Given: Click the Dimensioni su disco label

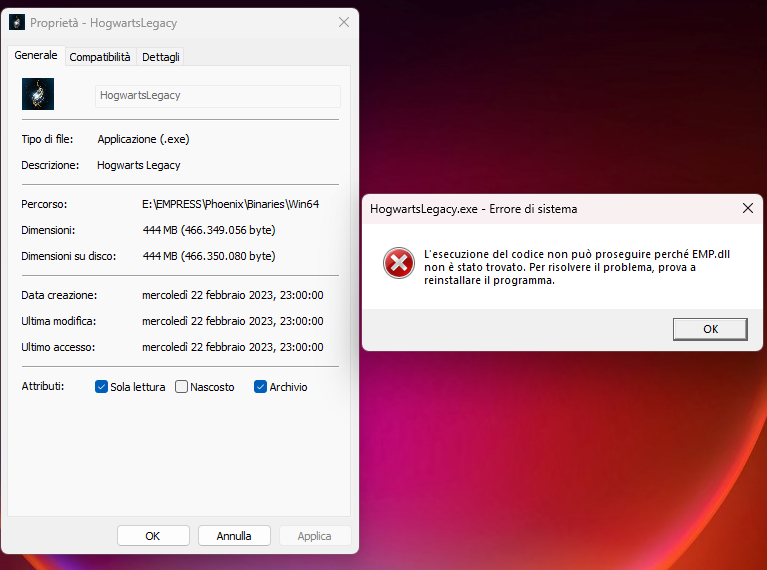Looking at the screenshot, I should coord(68,256).
